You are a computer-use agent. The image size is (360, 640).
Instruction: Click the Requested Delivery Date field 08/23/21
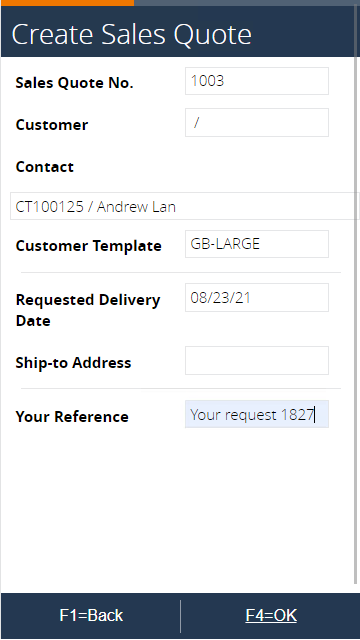[257, 298]
